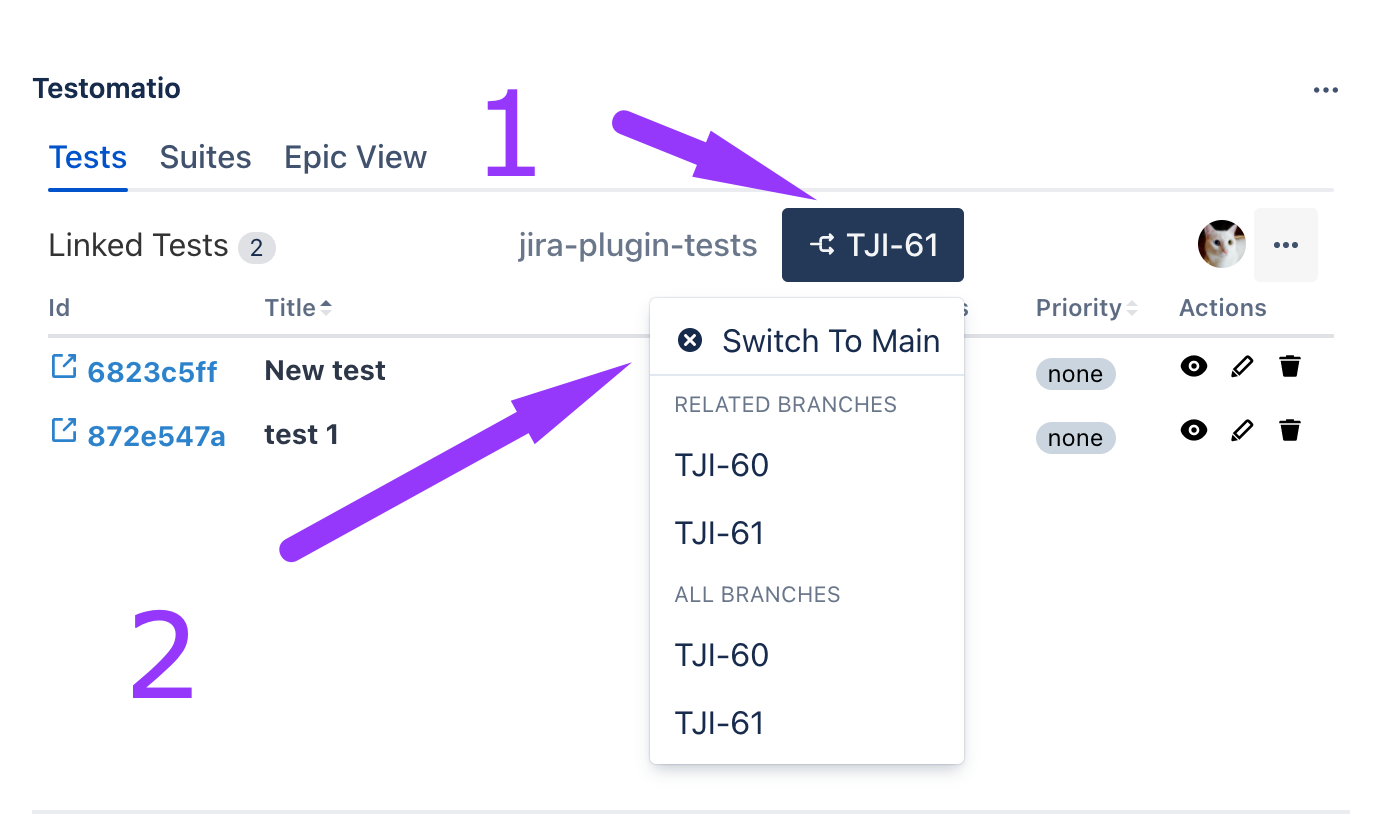Open test ID link 872e547a

coord(156,436)
